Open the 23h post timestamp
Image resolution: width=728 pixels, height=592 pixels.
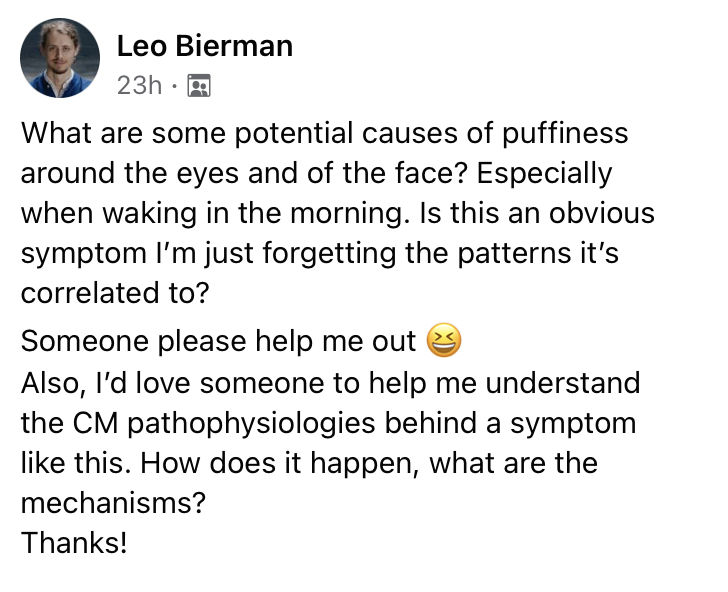(x=139, y=85)
